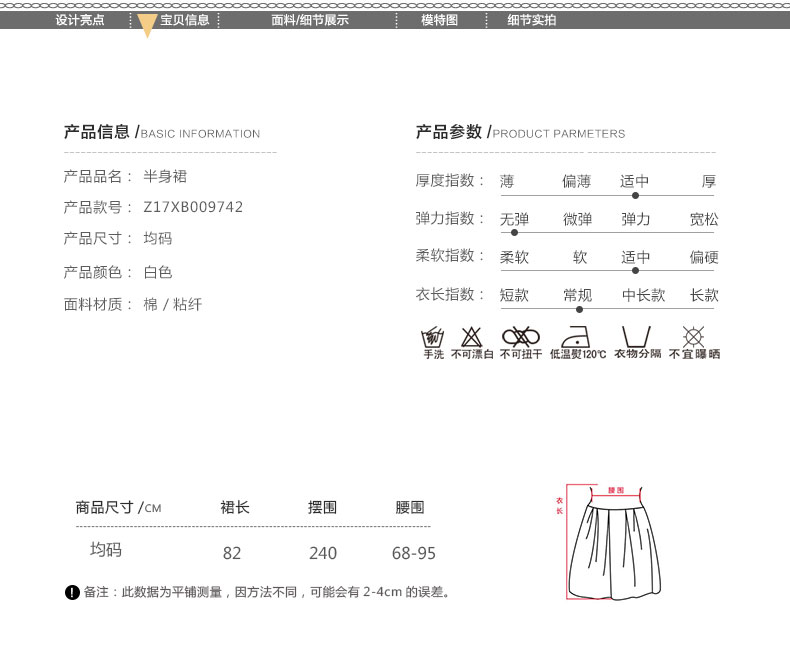790x649 pixels.
Task: Click the 腰围 label on skirt diagram
Action: pyautogui.click(x=616, y=490)
